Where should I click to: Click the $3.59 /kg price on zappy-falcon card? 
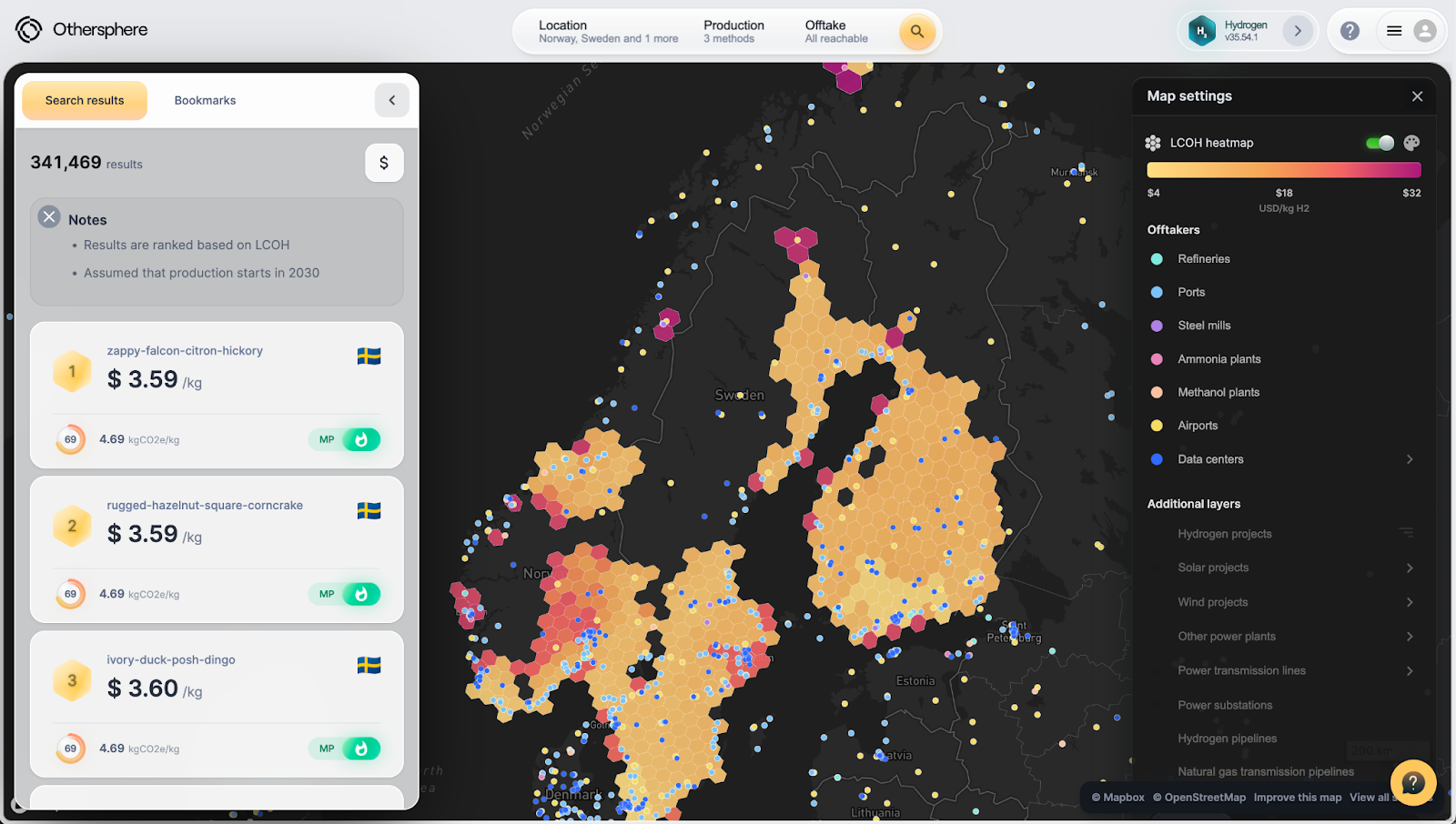(x=155, y=379)
